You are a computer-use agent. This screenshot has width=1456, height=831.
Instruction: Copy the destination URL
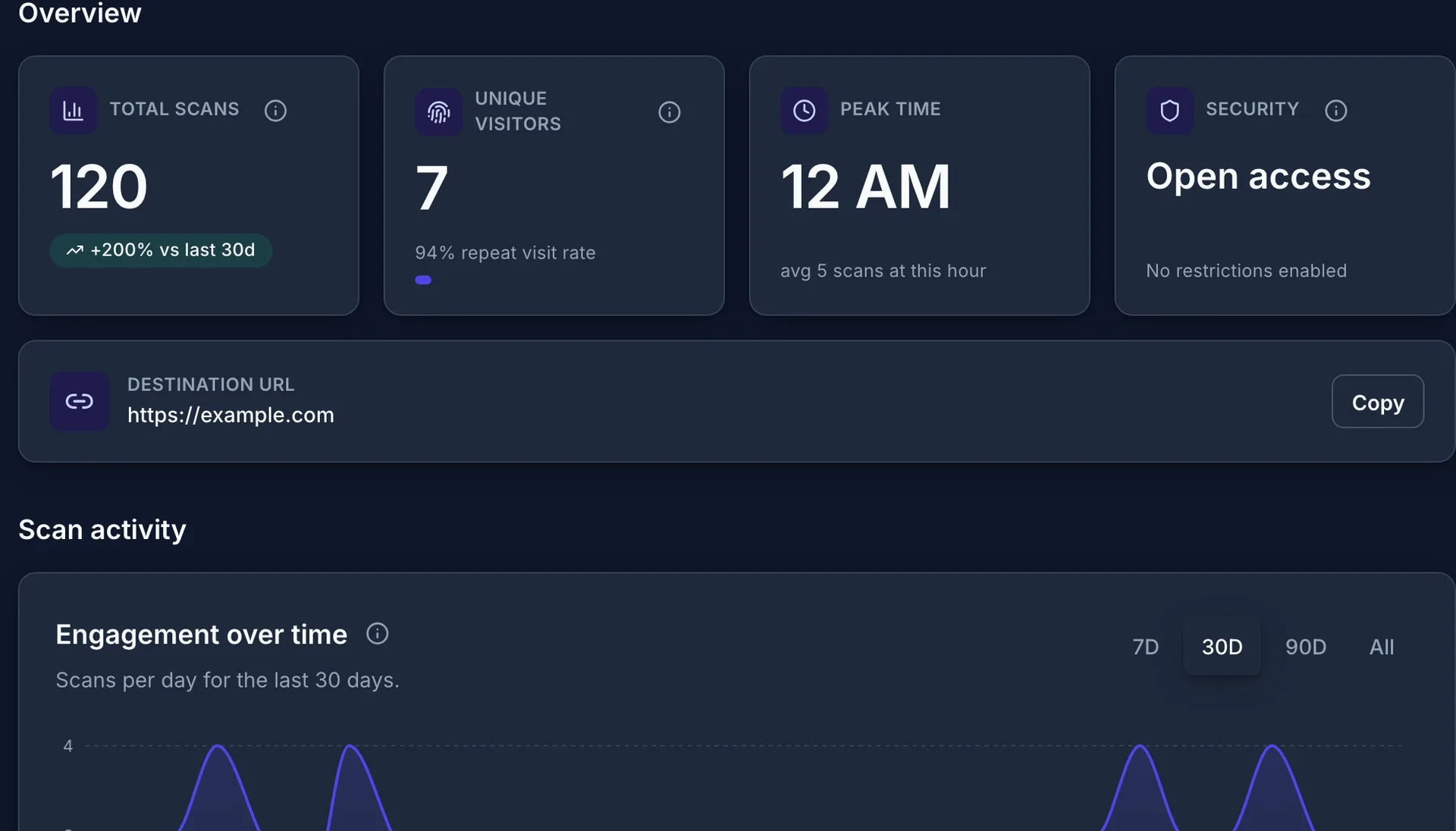click(1377, 402)
